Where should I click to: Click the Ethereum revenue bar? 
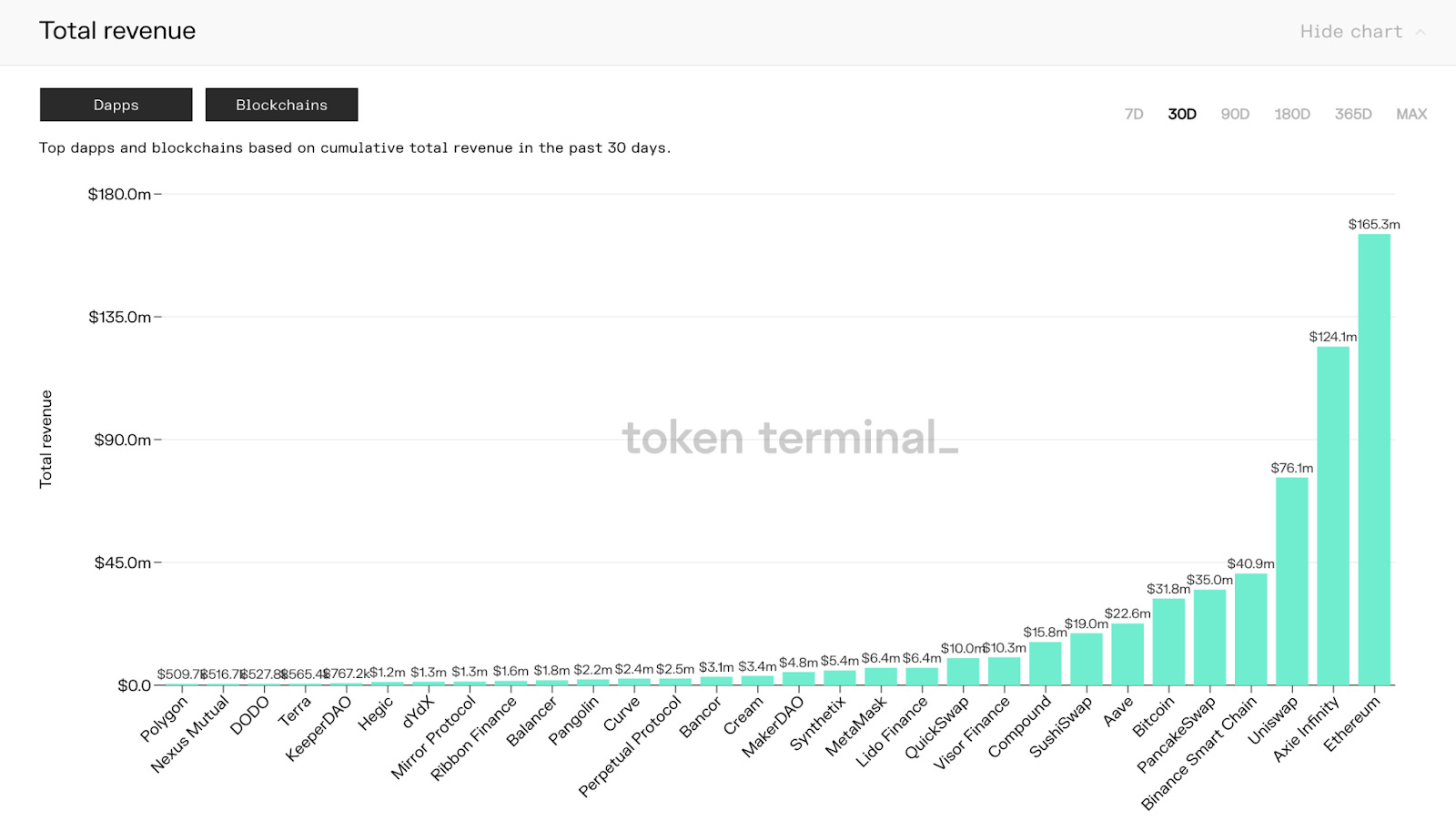click(1374, 460)
